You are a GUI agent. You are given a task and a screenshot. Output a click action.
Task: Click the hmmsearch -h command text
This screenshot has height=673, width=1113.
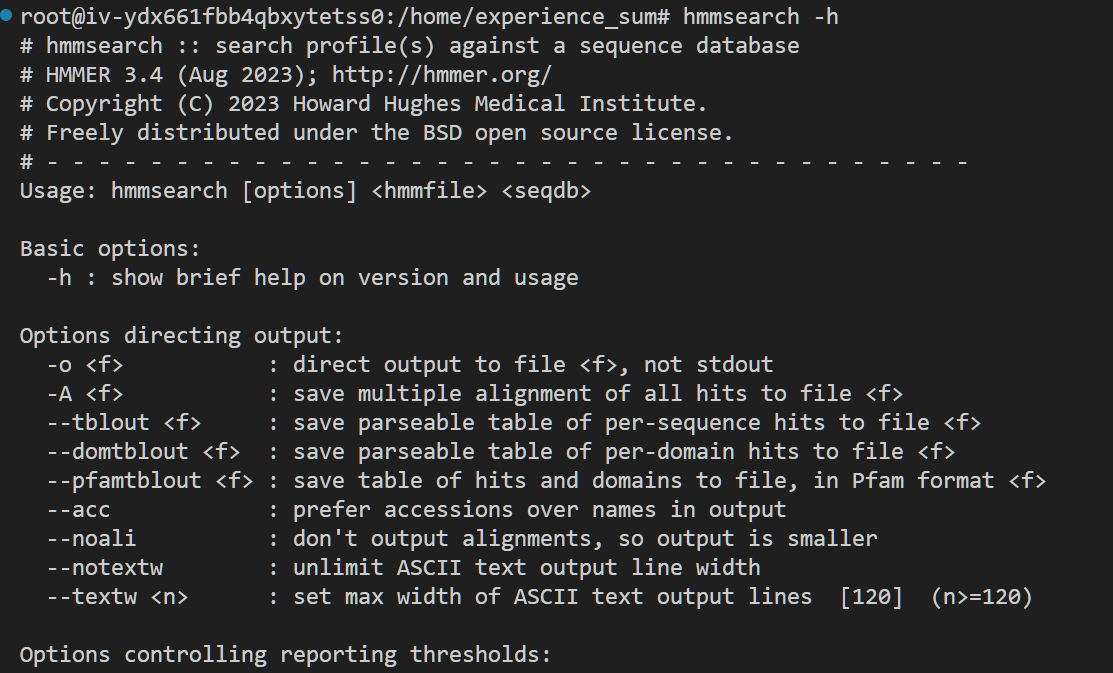point(760,16)
